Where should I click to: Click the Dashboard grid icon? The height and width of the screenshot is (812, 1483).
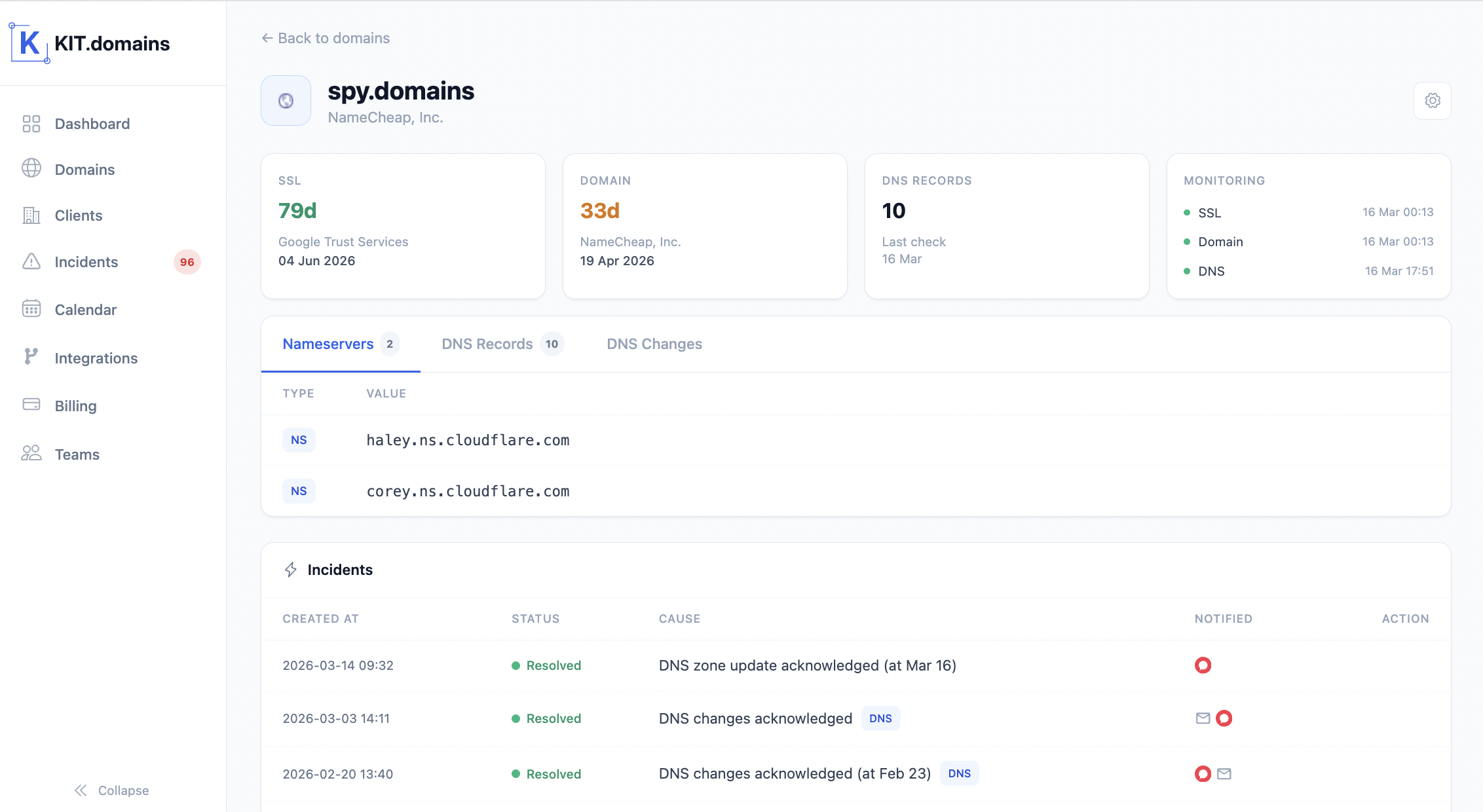31,124
